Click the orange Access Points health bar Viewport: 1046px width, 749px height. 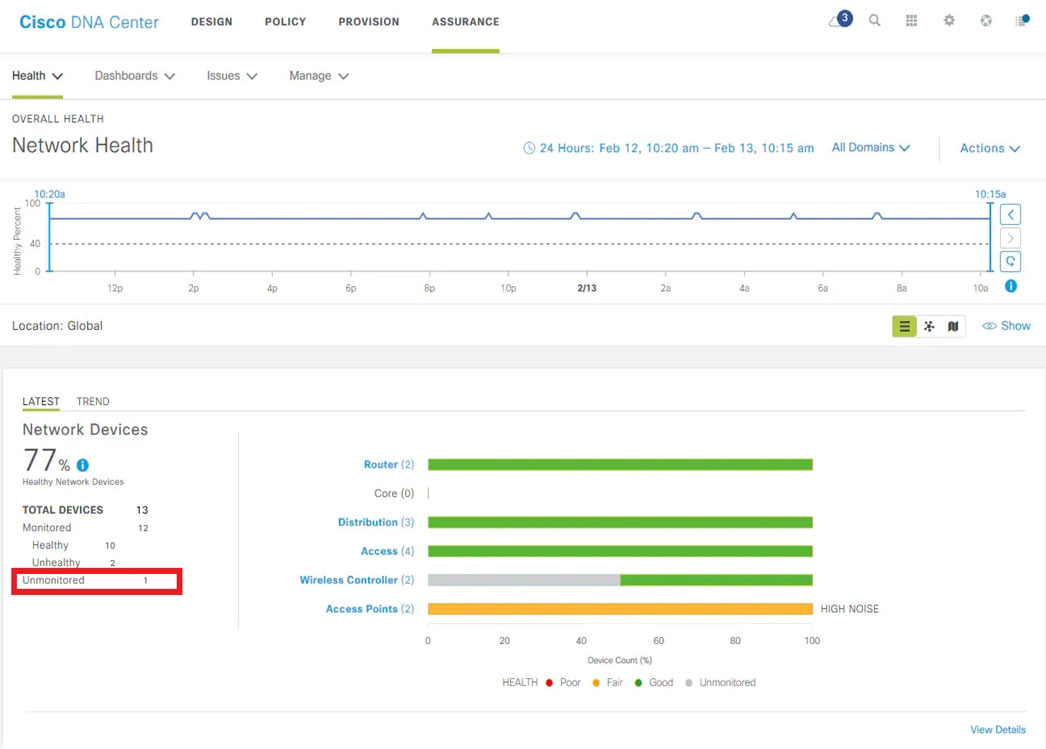(620, 609)
